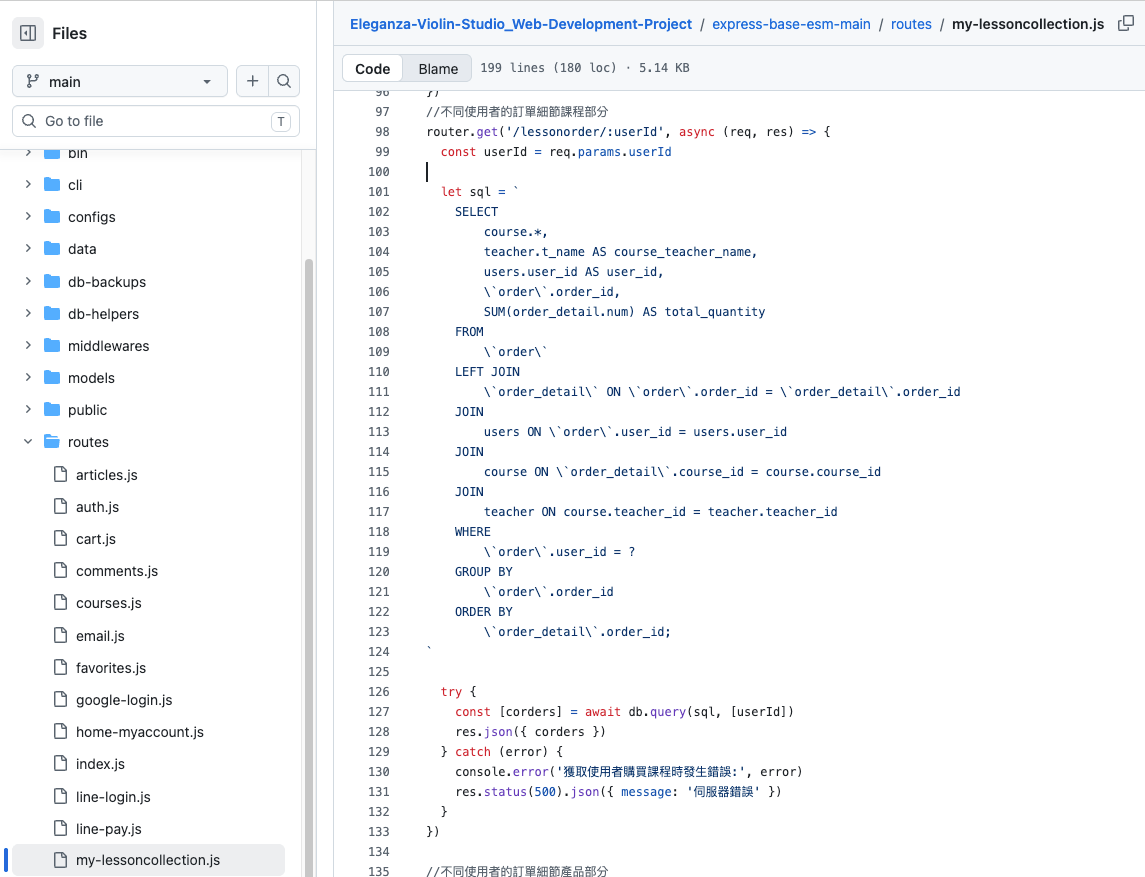Switch to the Code tab
Screen dimensions: 1145x877
click(372, 69)
